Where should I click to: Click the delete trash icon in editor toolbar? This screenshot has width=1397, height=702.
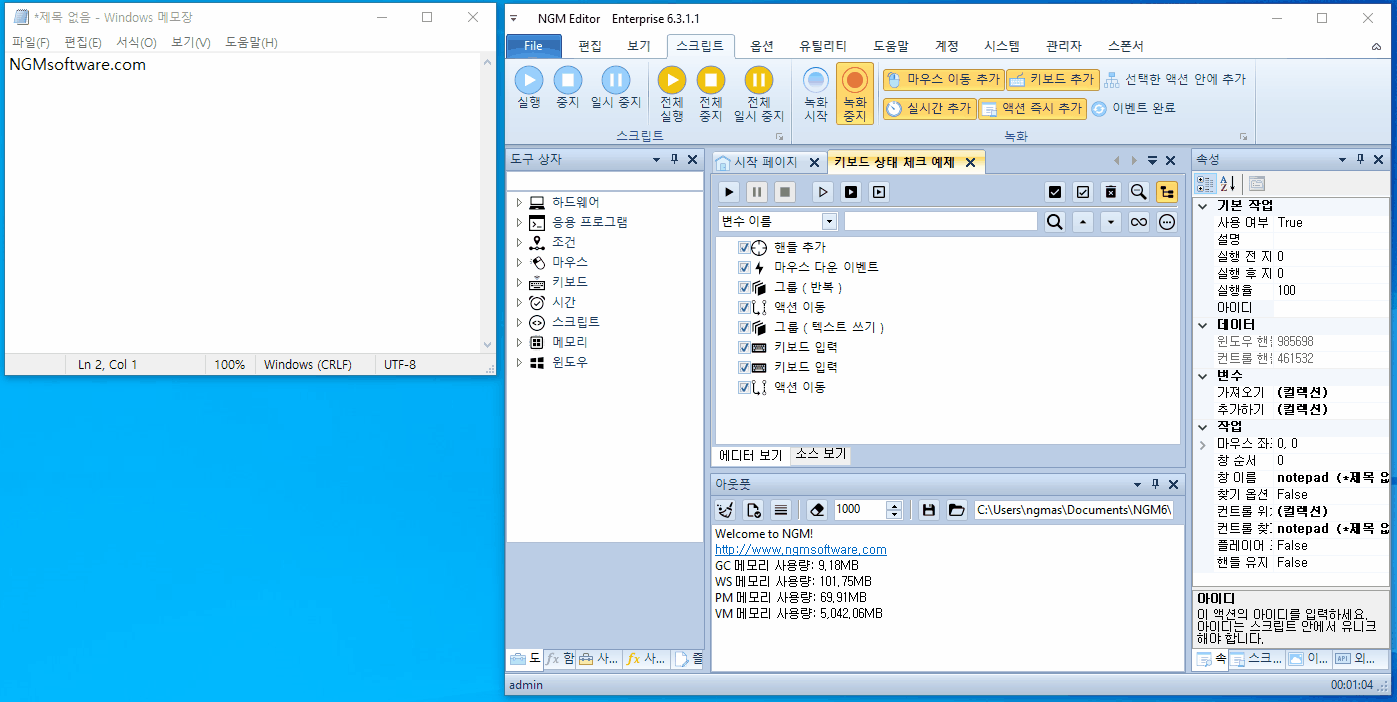point(1111,192)
